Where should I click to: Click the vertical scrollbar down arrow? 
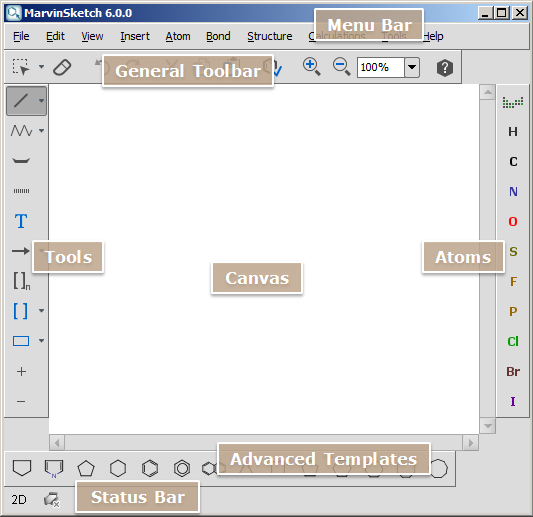pos(488,426)
